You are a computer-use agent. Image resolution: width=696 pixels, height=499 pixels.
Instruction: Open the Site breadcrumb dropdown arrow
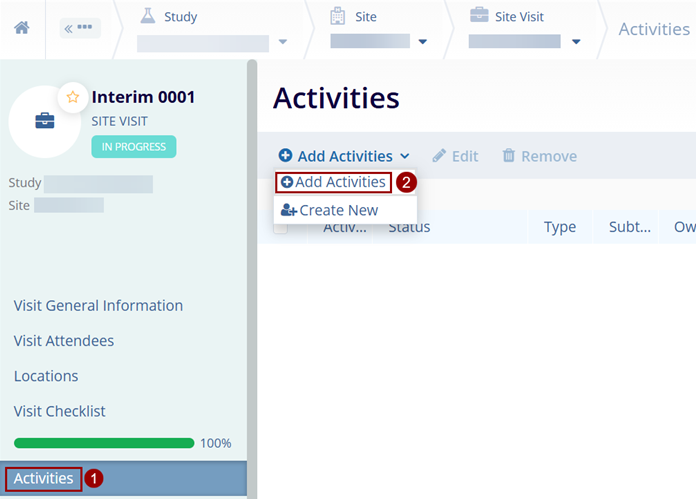click(x=422, y=42)
